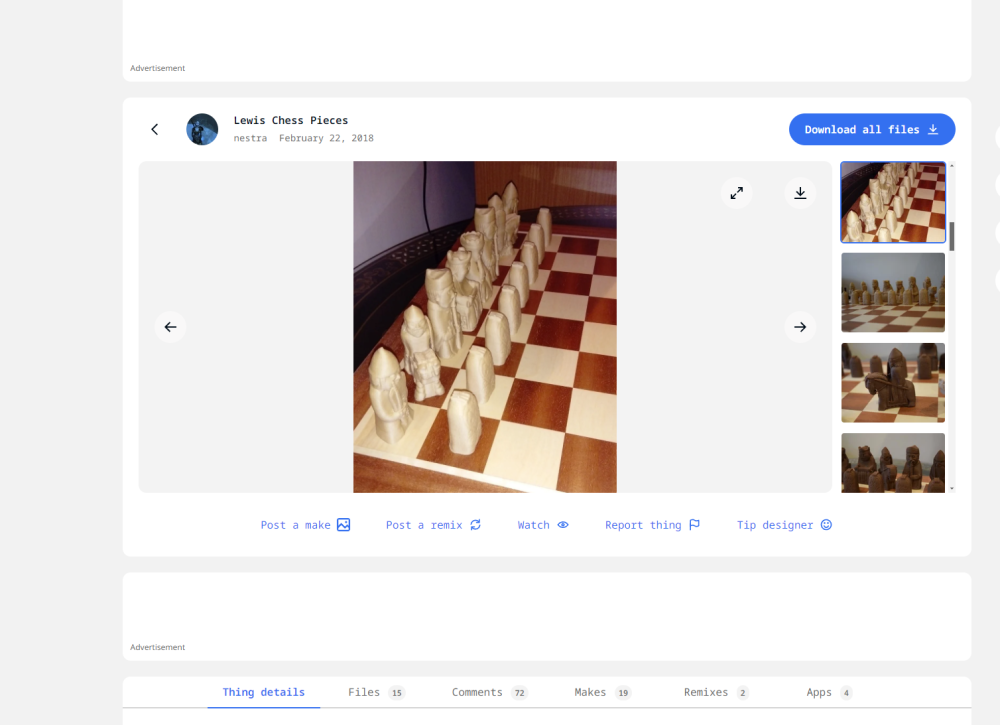Show previous image in gallery

pos(170,327)
